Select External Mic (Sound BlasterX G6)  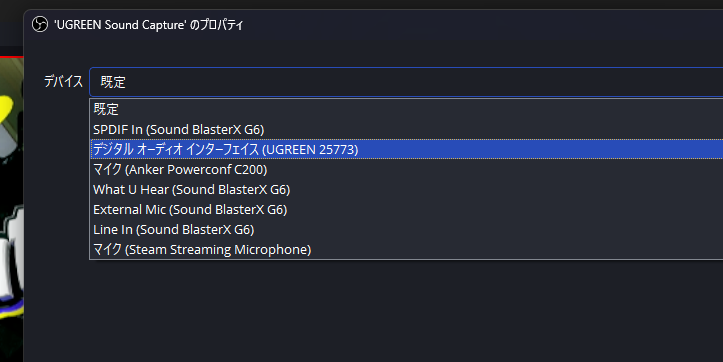coord(406,209)
